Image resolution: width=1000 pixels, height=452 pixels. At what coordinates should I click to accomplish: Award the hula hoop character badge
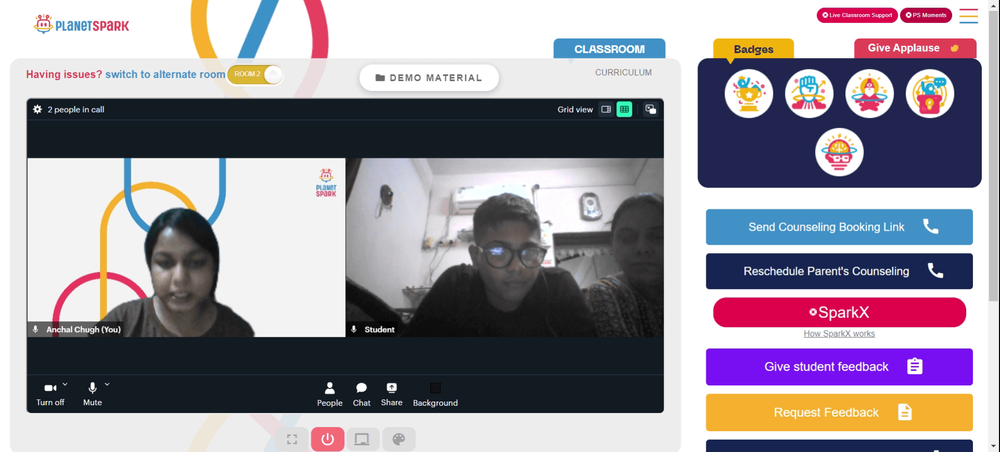click(869, 94)
